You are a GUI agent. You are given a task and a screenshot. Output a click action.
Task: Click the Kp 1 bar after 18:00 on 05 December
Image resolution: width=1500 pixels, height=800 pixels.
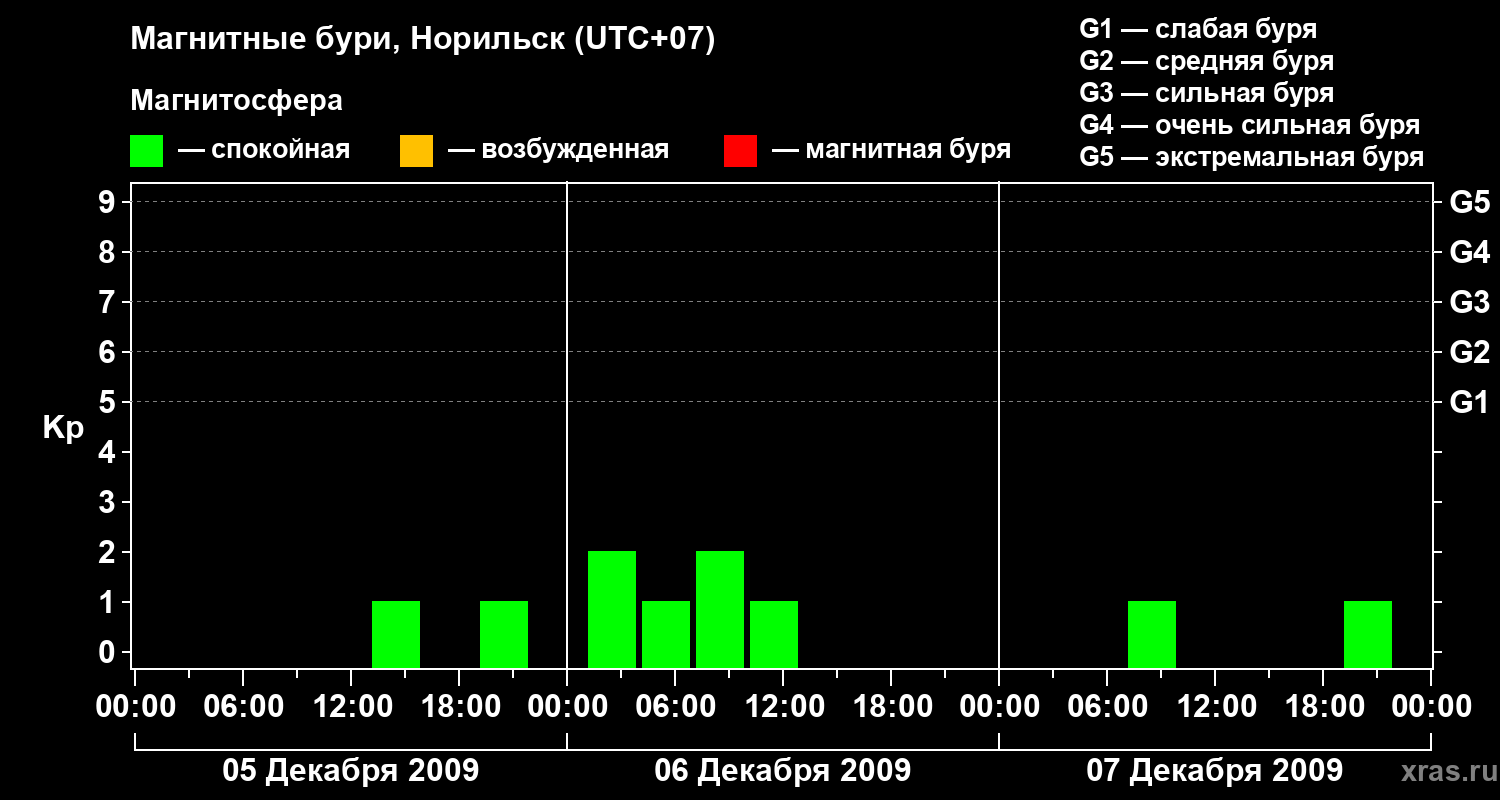coord(504,634)
